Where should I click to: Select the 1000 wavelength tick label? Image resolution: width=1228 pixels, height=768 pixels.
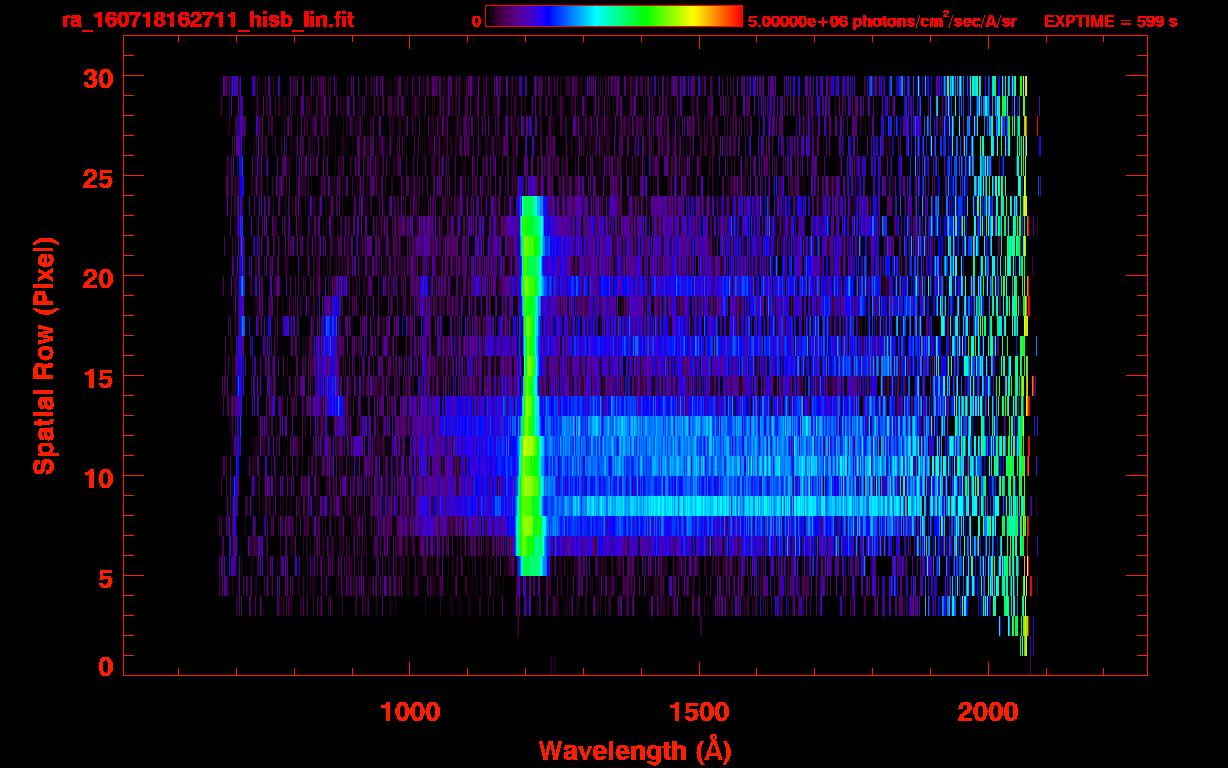click(x=410, y=712)
